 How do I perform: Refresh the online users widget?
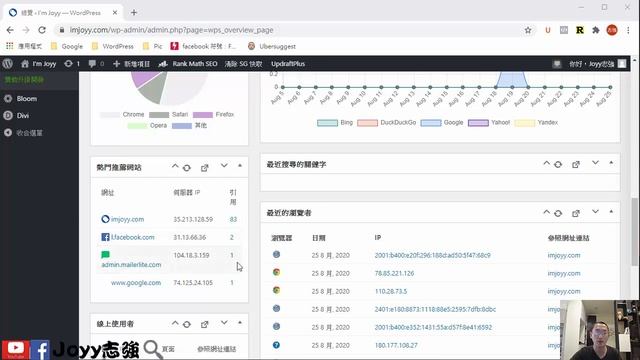[x=187, y=324]
